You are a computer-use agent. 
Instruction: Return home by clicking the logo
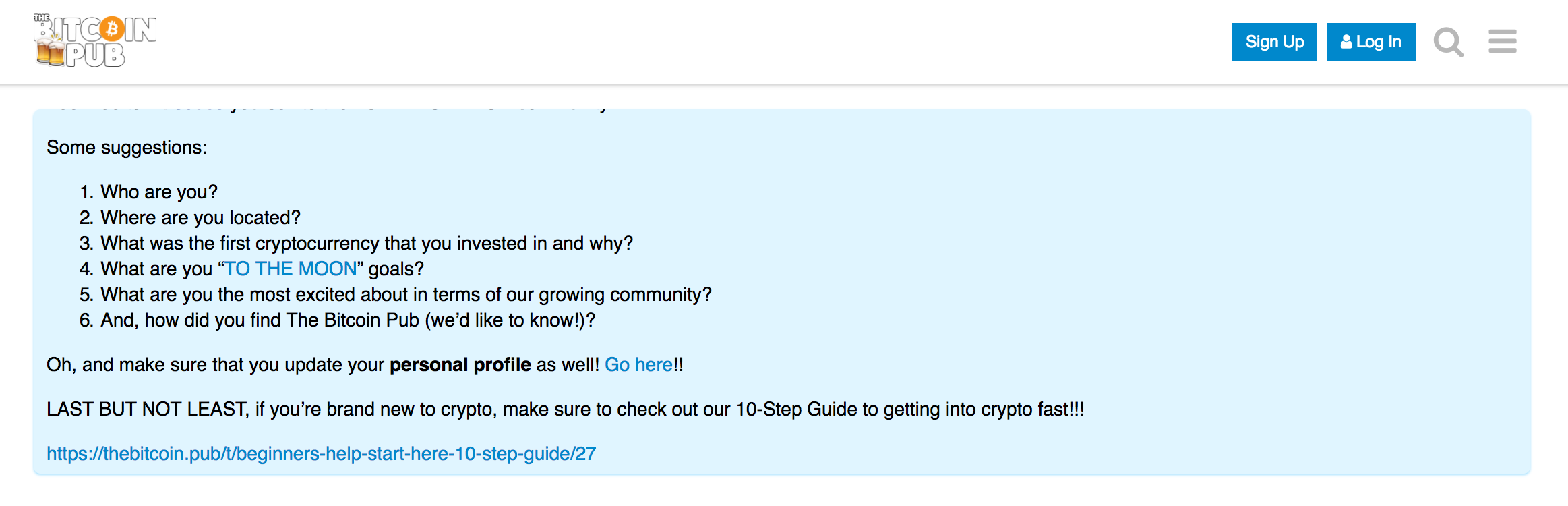click(x=94, y=40)
